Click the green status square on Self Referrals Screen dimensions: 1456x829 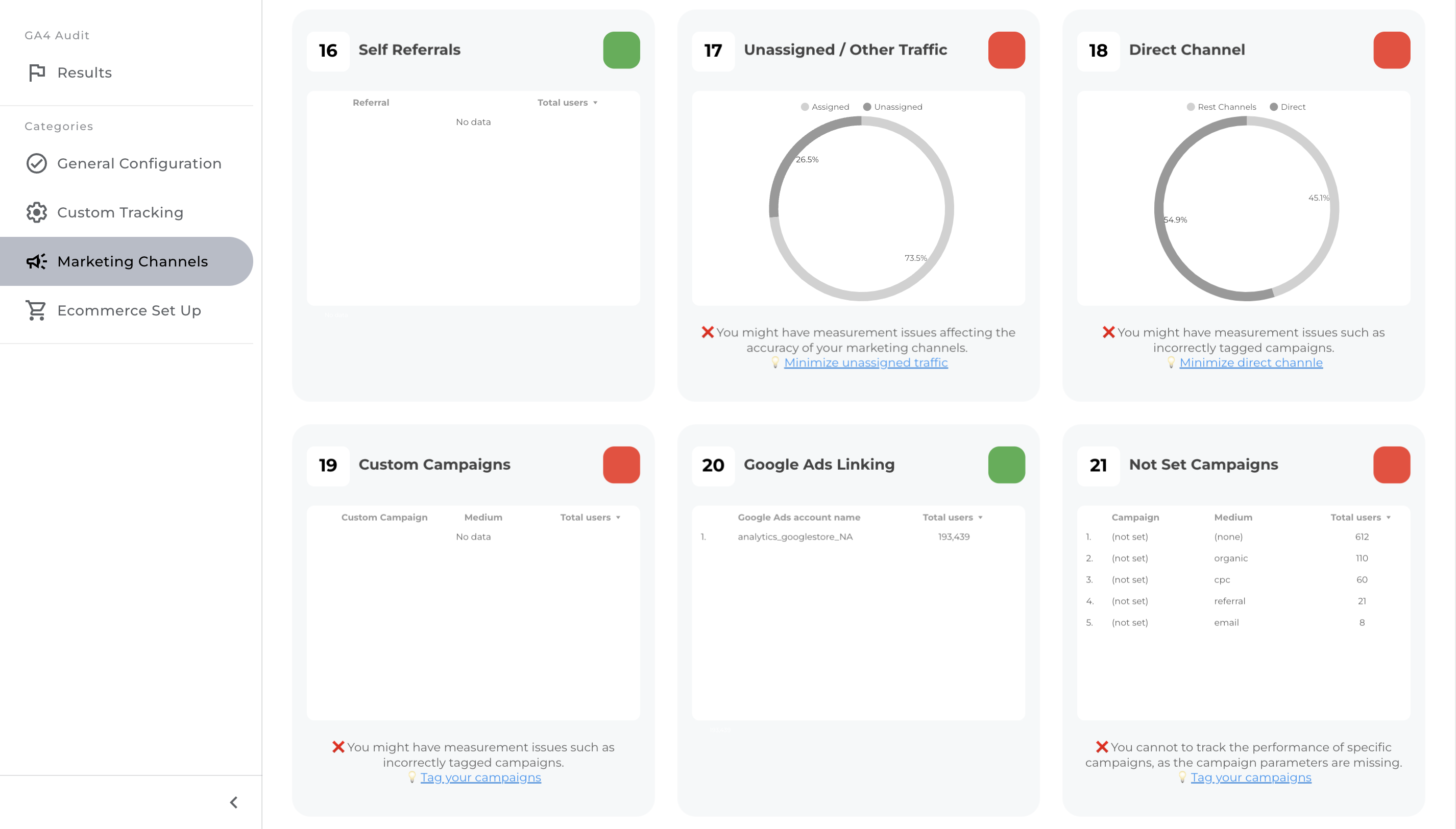621,51
